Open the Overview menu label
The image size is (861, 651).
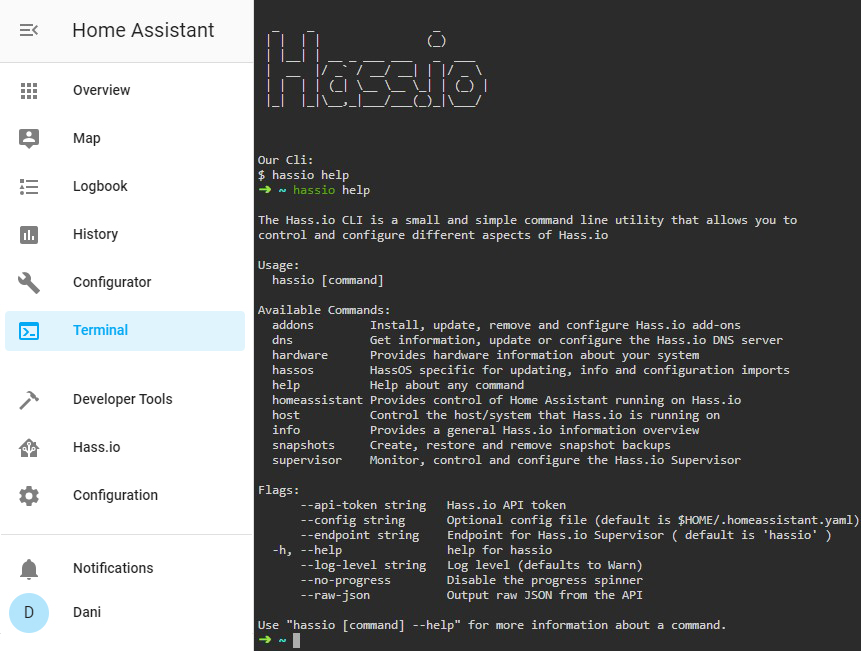click(102, 90)
